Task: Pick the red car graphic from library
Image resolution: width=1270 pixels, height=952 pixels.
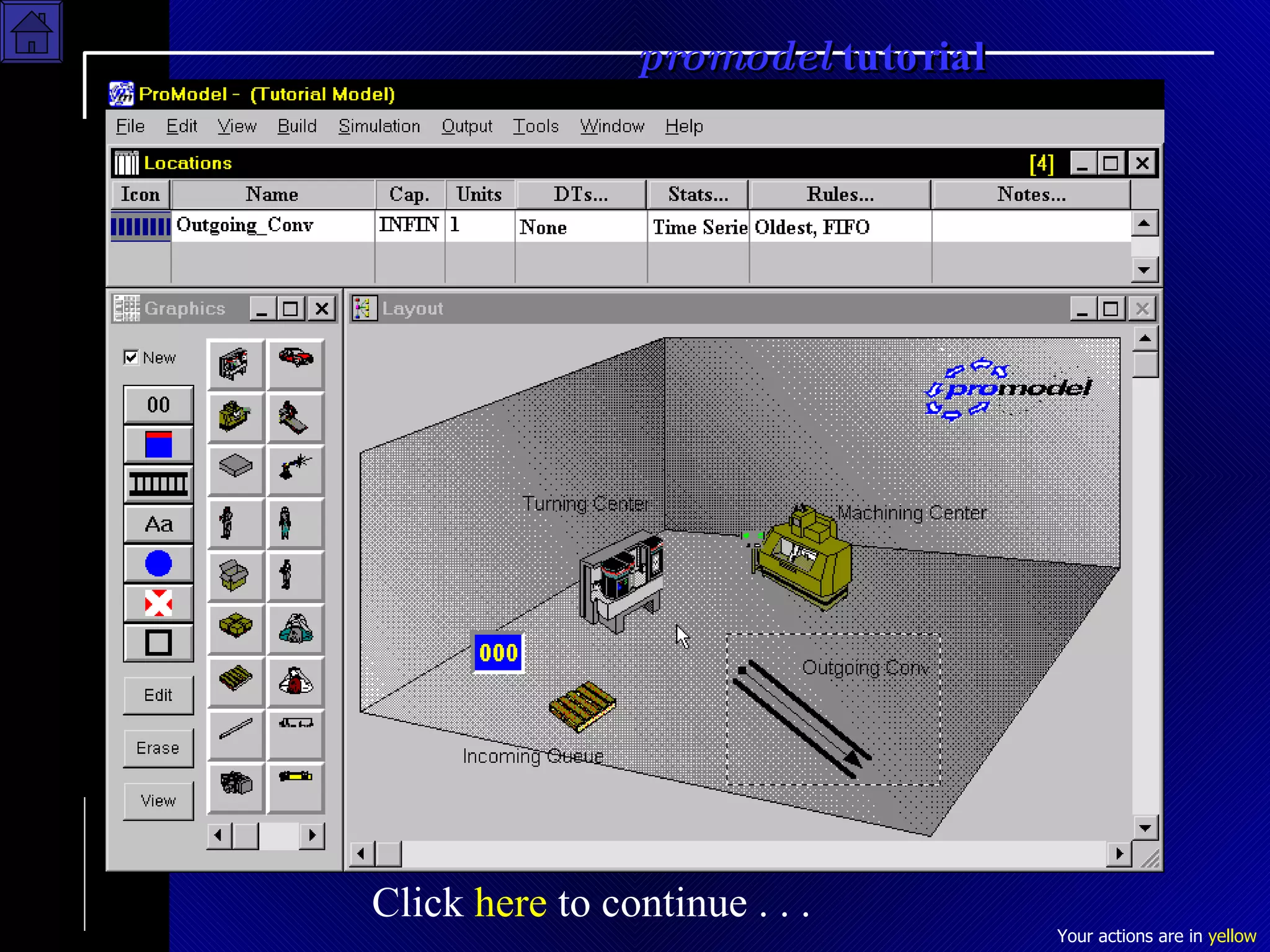Action: [296, 358]
